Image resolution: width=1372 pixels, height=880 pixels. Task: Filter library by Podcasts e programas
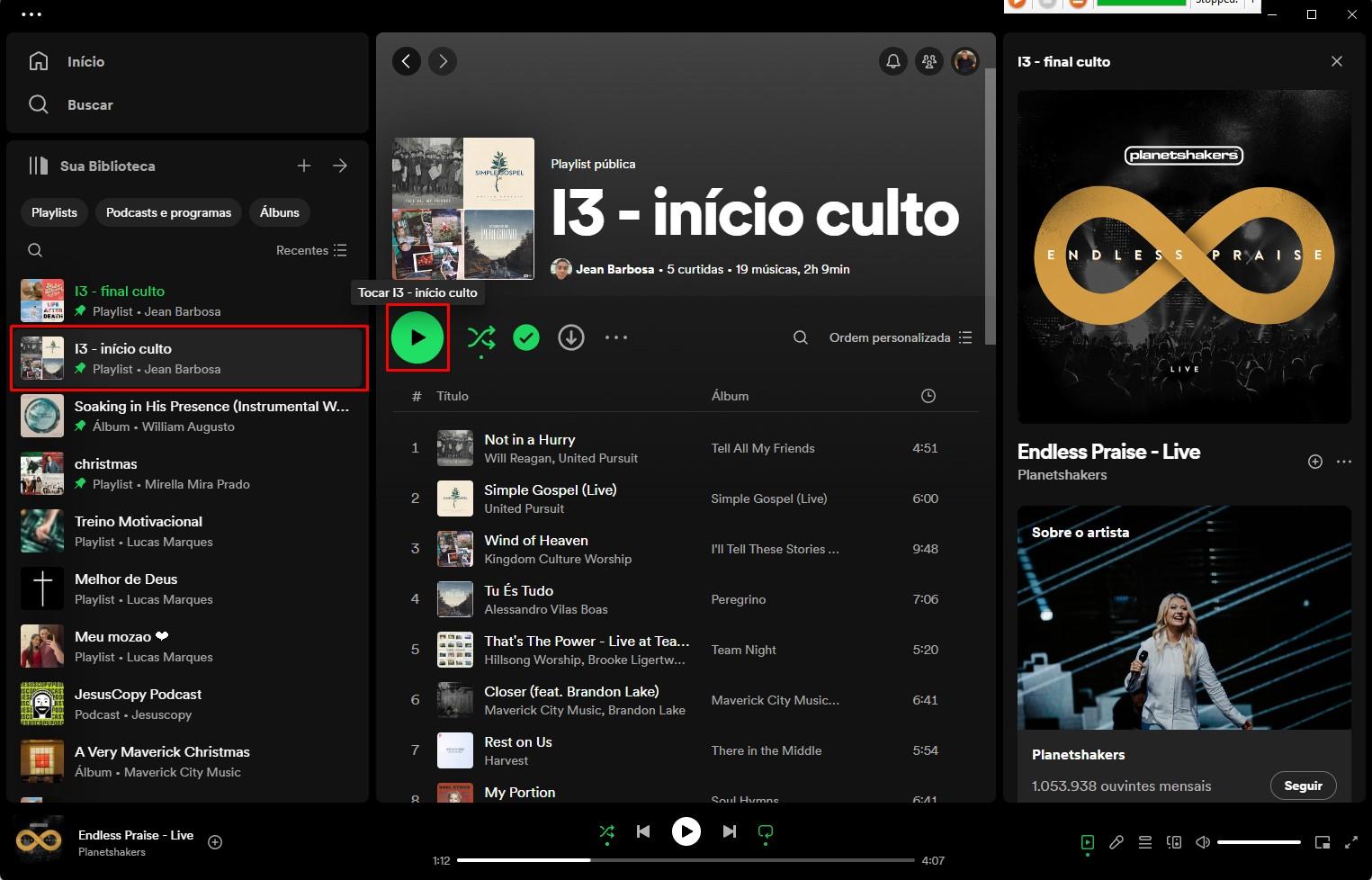168,212
